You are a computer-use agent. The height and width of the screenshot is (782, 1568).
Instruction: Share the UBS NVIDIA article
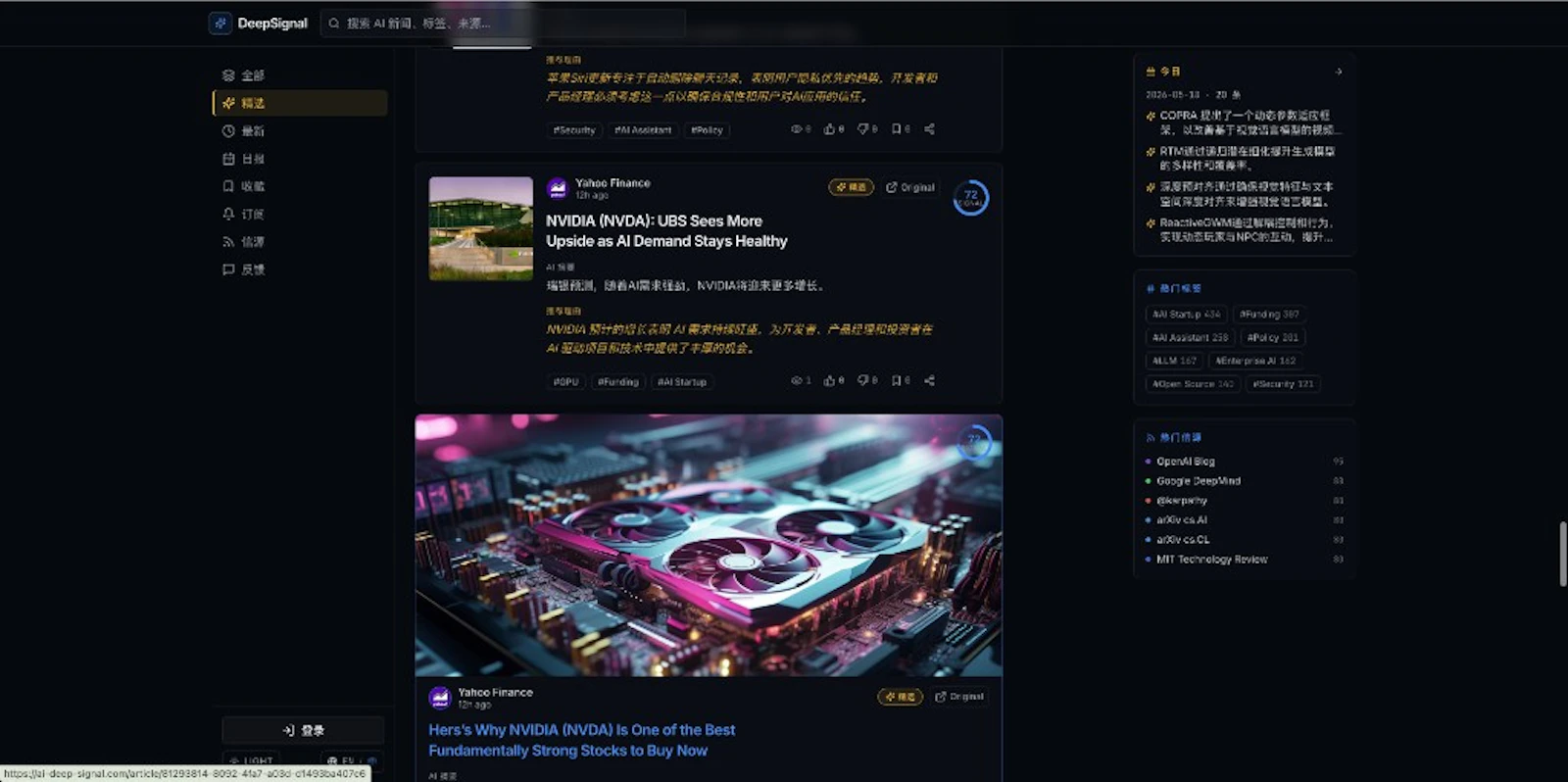pyautogui.click(x=929, y=381)
